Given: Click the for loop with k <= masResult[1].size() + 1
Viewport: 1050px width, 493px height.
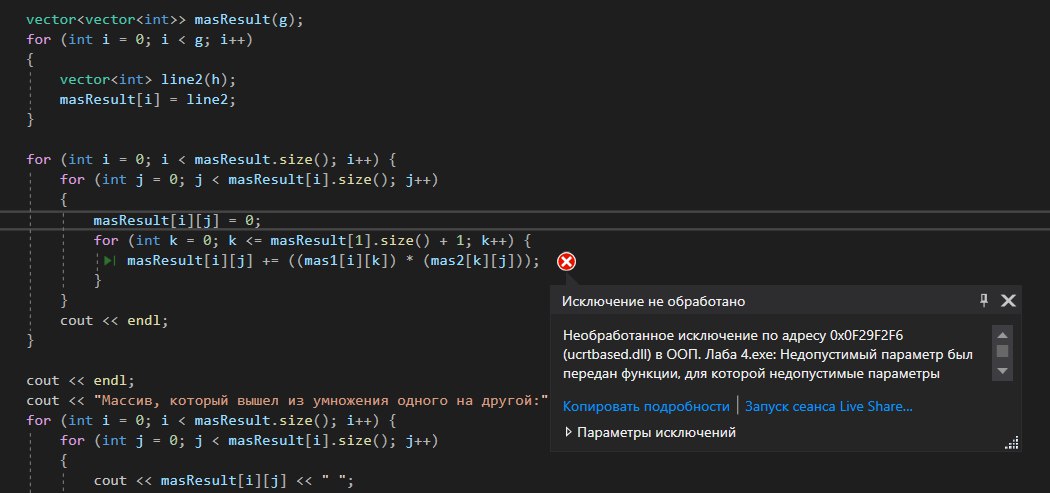Looking at the screenshot, I should click(312, 240).
